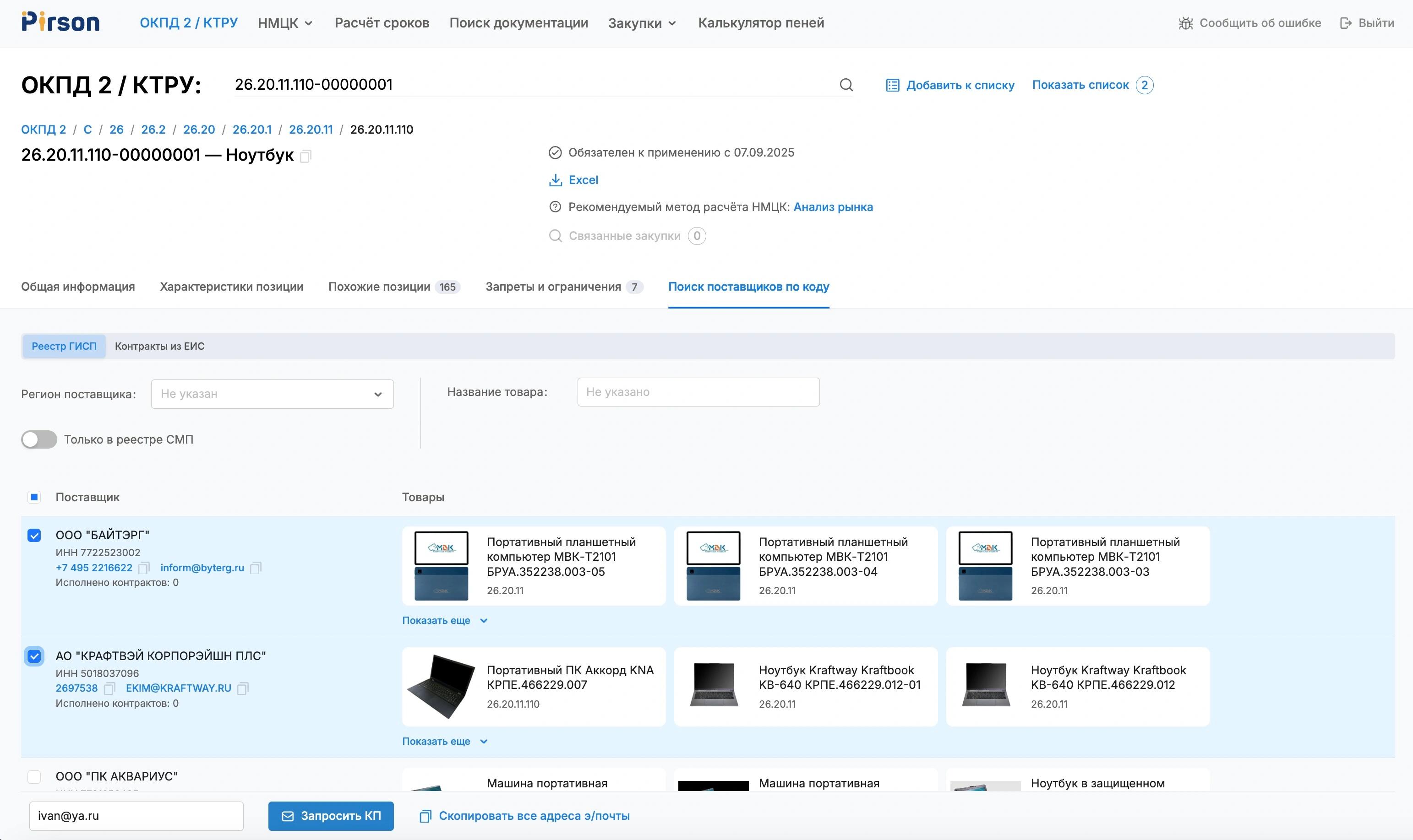Copy EKIM@KRAFTWAY.RU email icon

[242, 688]
